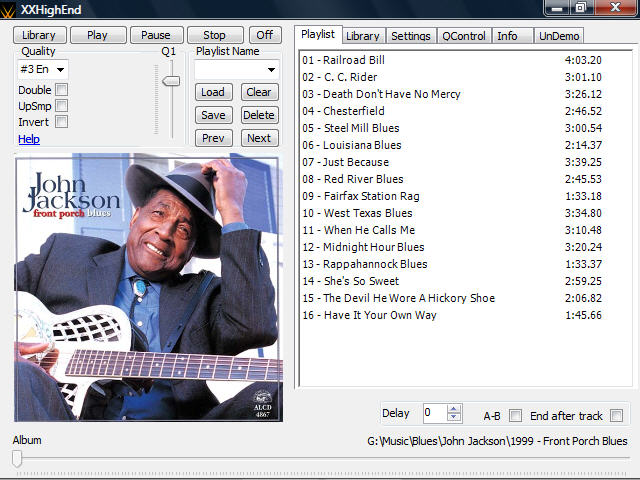This screenshot has width=640, height=480.
Task: Open the Help link
Action: (29, 139)
